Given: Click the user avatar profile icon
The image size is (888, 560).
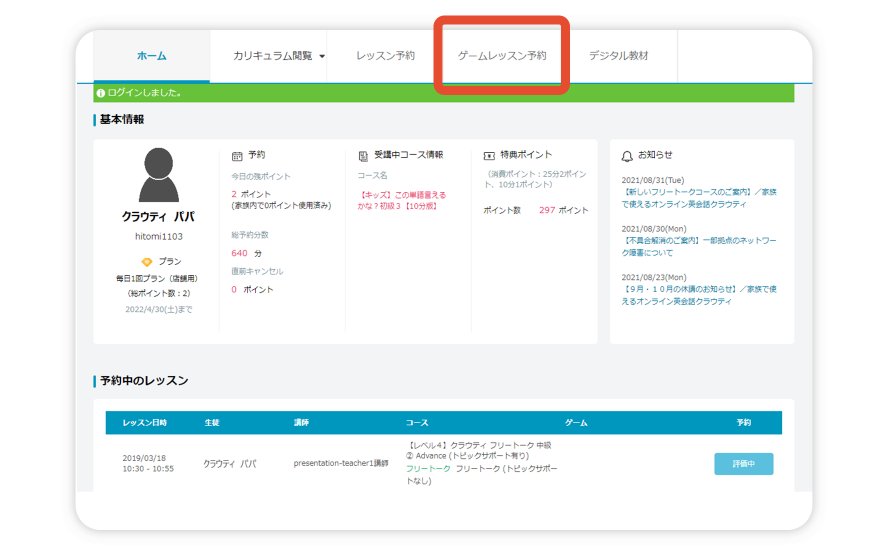Looking at the screenshot, I should tap(158, 175).
